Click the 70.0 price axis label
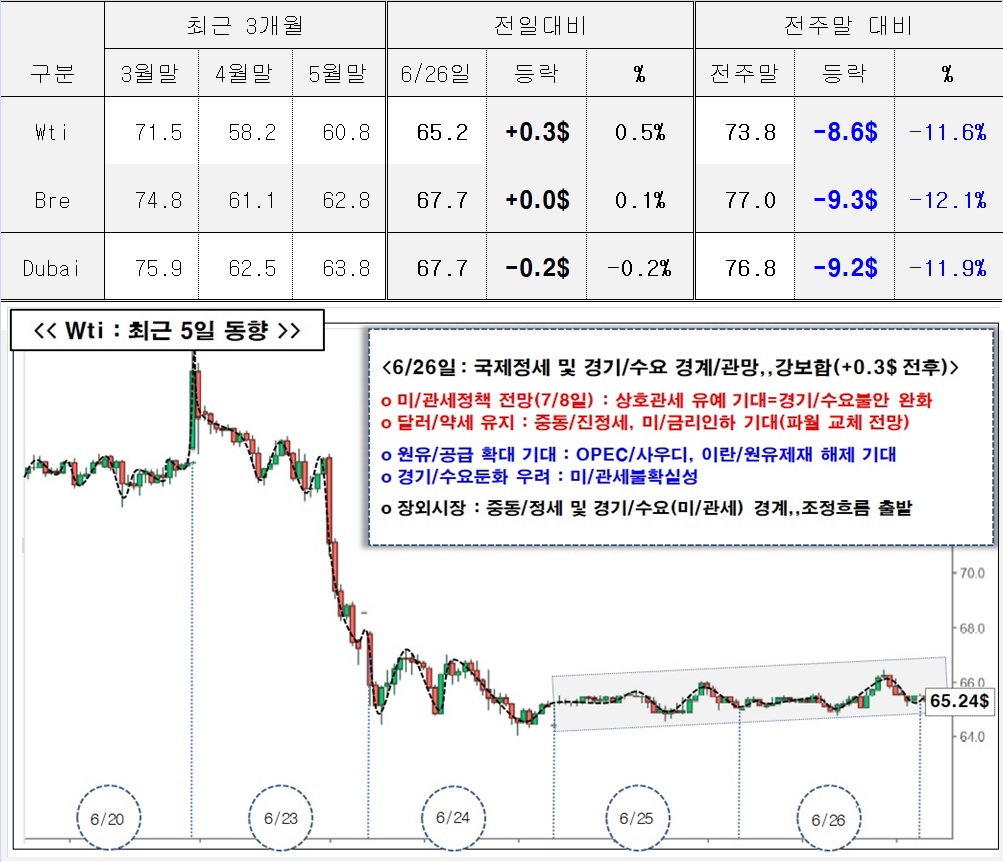Image resolution: width=1003 pixels, height=862 pixels. point(972,573)
